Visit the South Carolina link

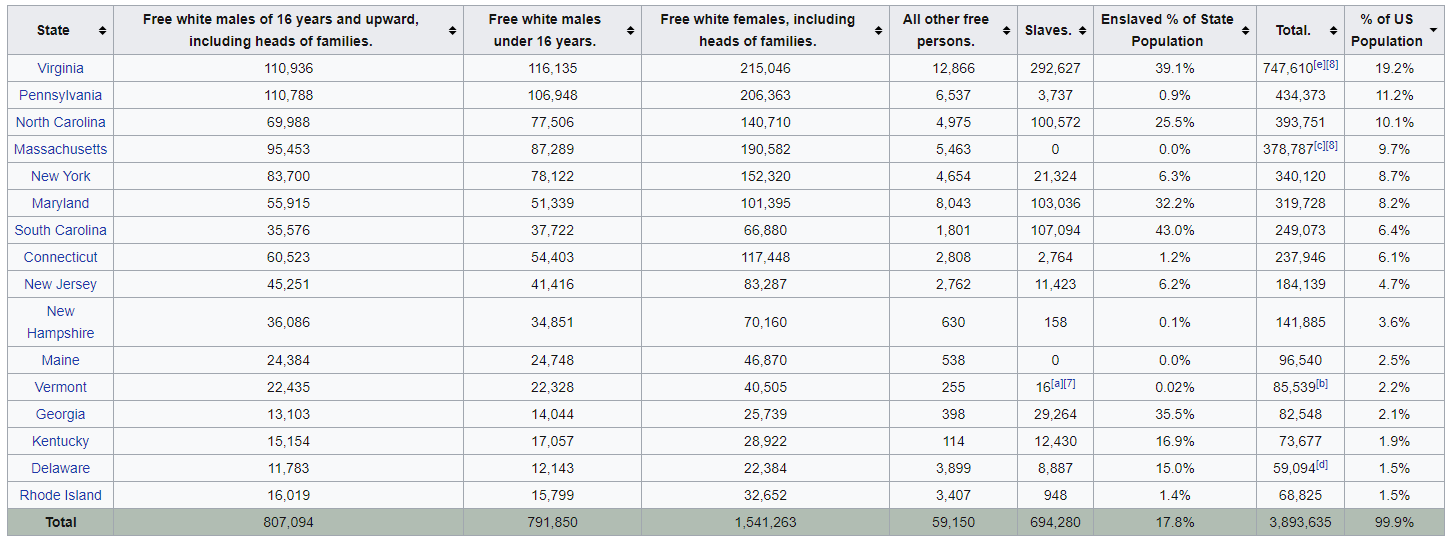coord(60,230)
